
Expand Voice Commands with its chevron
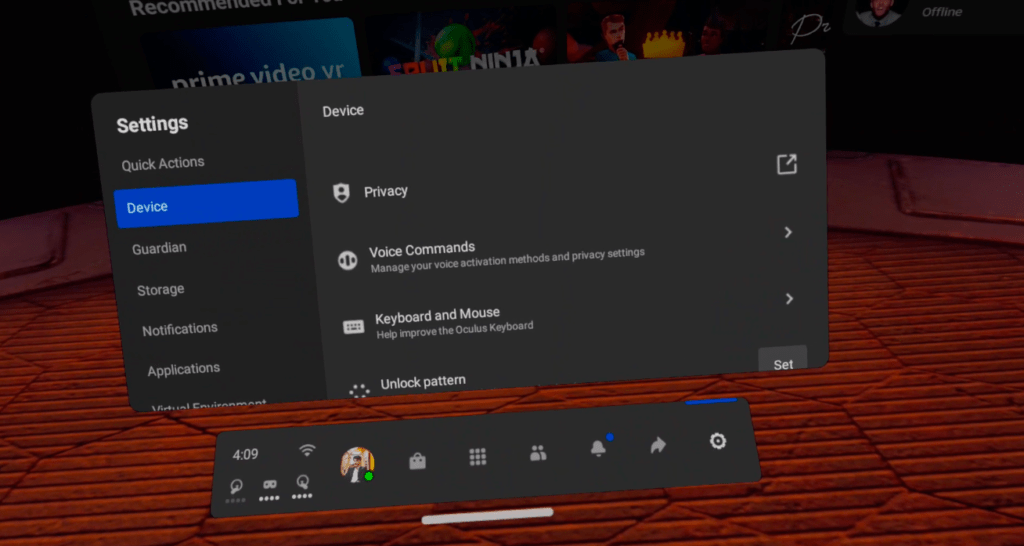click(788, 232)
